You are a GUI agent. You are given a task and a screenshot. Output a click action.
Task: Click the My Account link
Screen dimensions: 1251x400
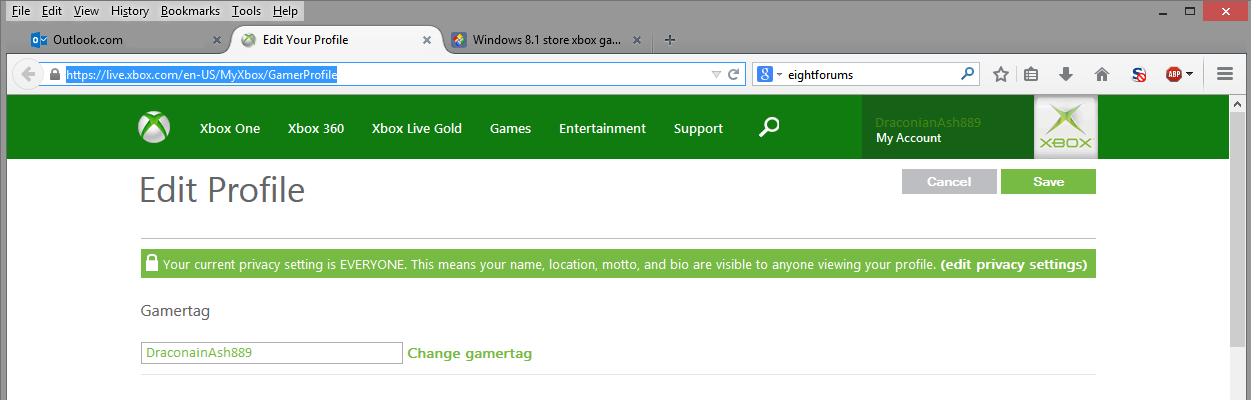tap(908, 138)
